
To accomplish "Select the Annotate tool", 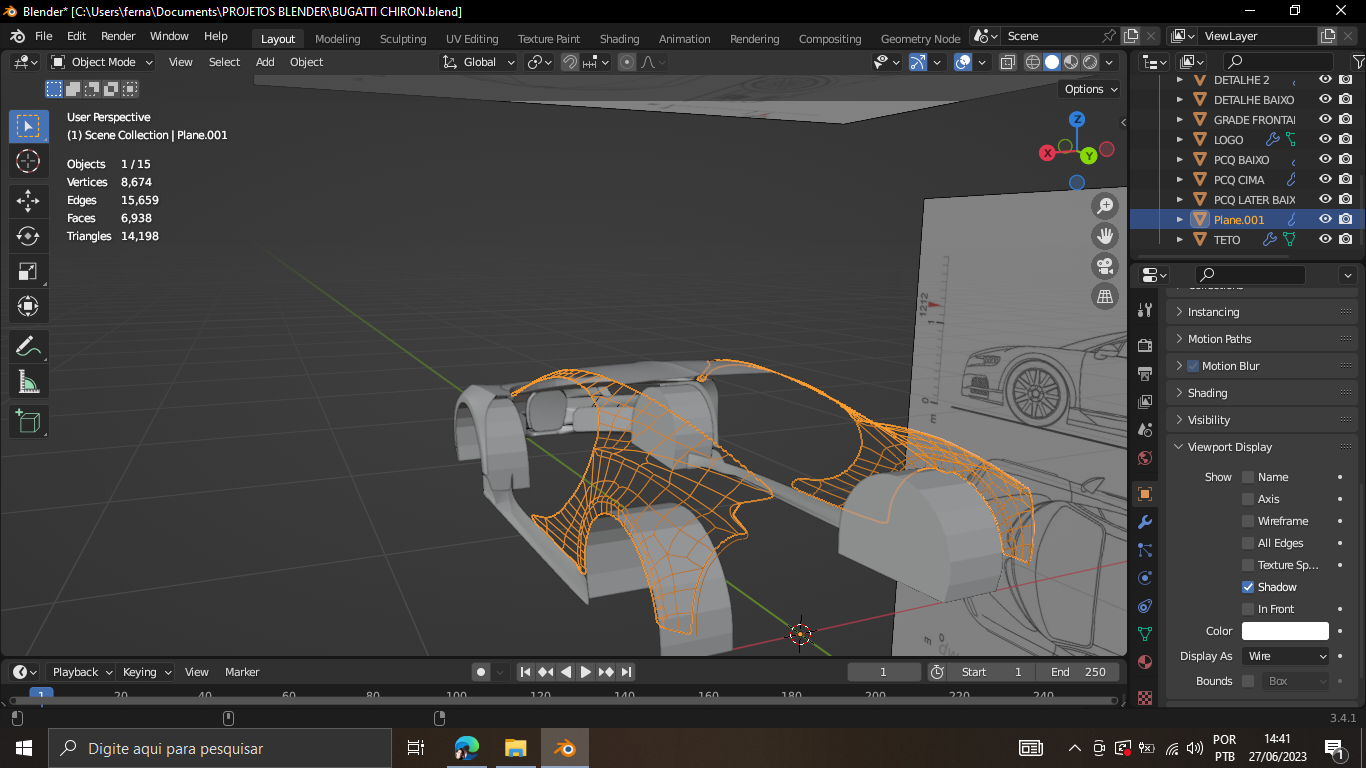I will (28, 346).
